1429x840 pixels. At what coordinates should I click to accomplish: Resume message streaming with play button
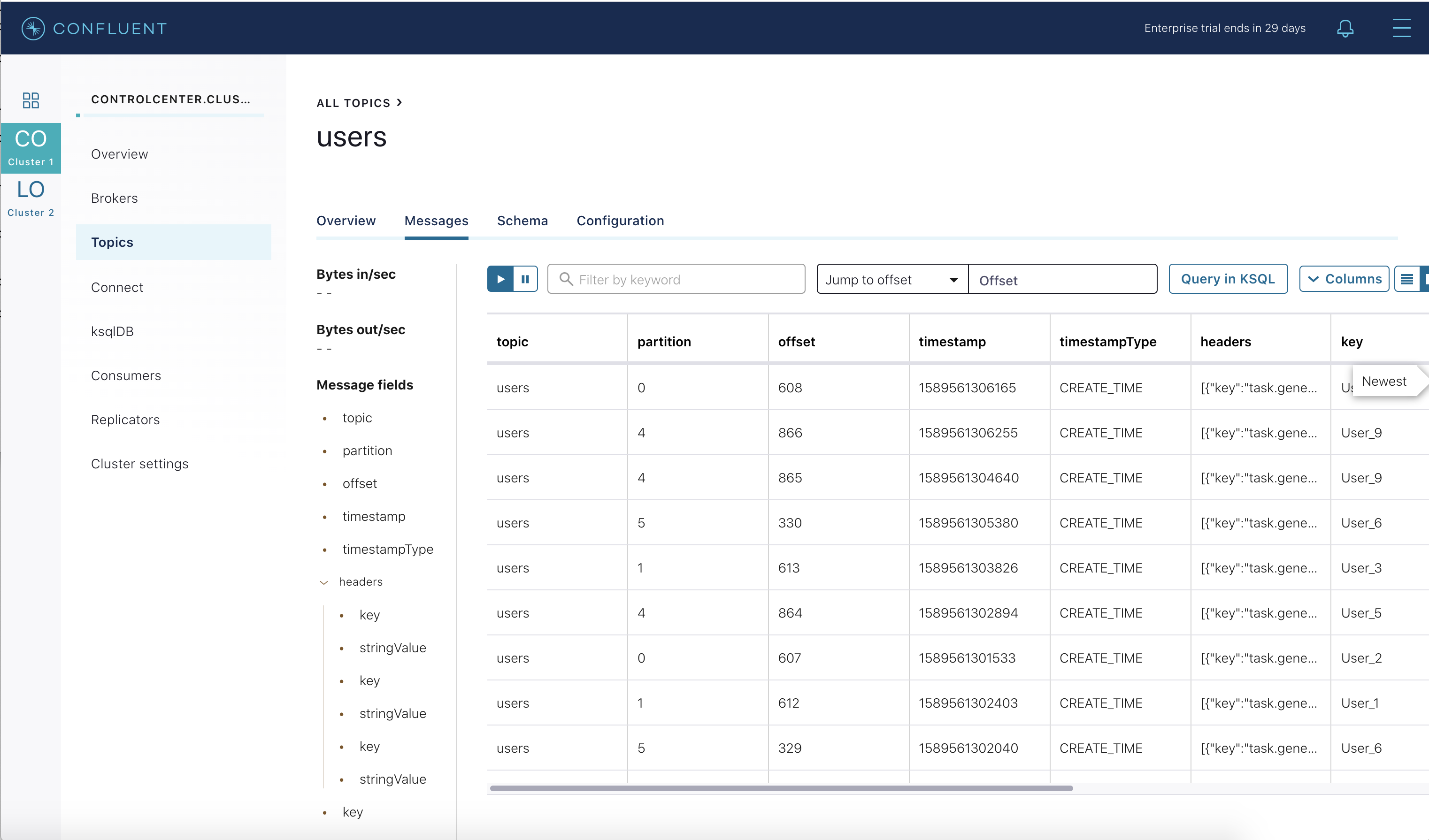[500, 279]
